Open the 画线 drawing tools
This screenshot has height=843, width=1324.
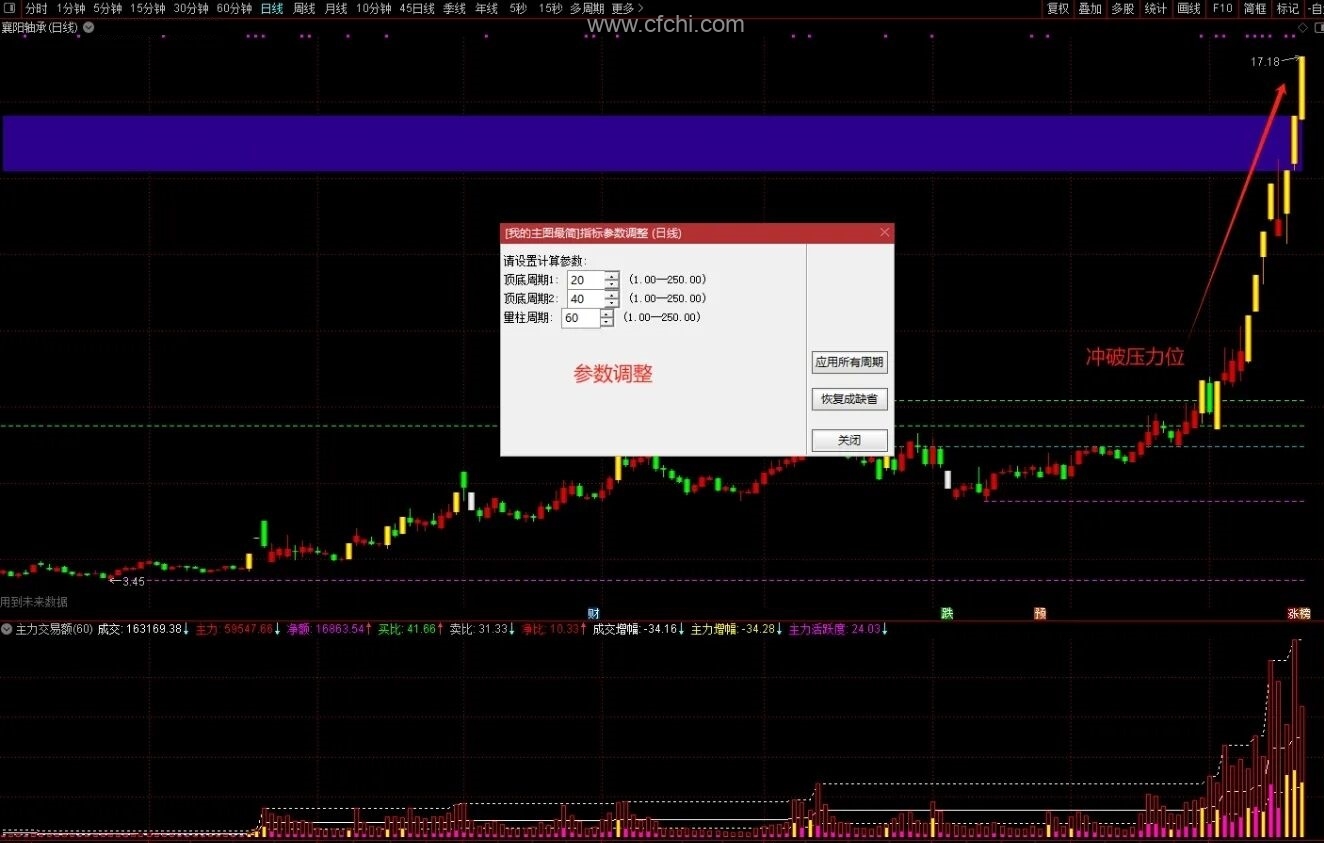click(x=1189, y=8)
